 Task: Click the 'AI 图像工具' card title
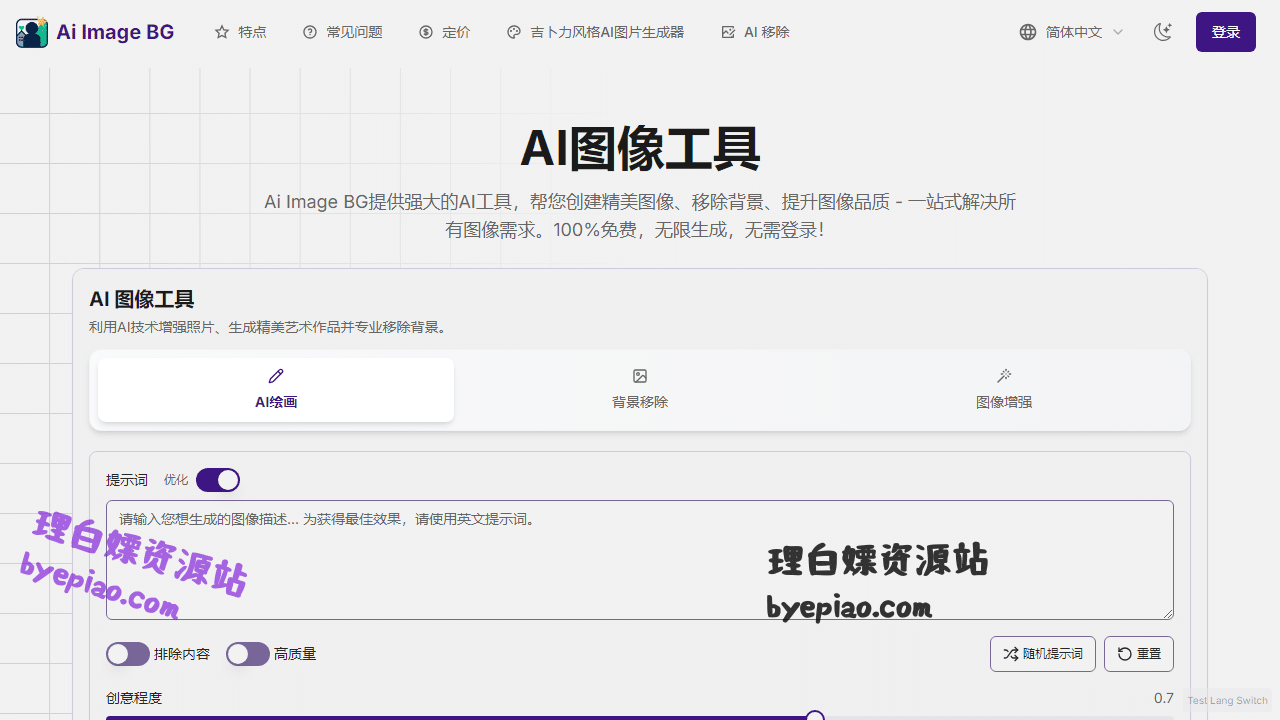tap(142, 299)
